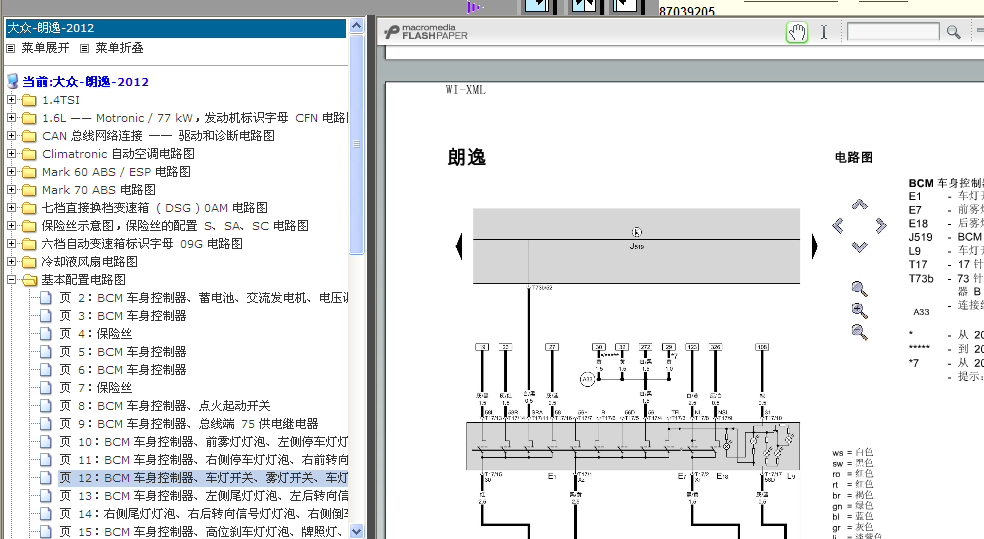Click the black right triangle beside J519 block
This screenshot has height=539, width=984.
[x=814, y=246]
